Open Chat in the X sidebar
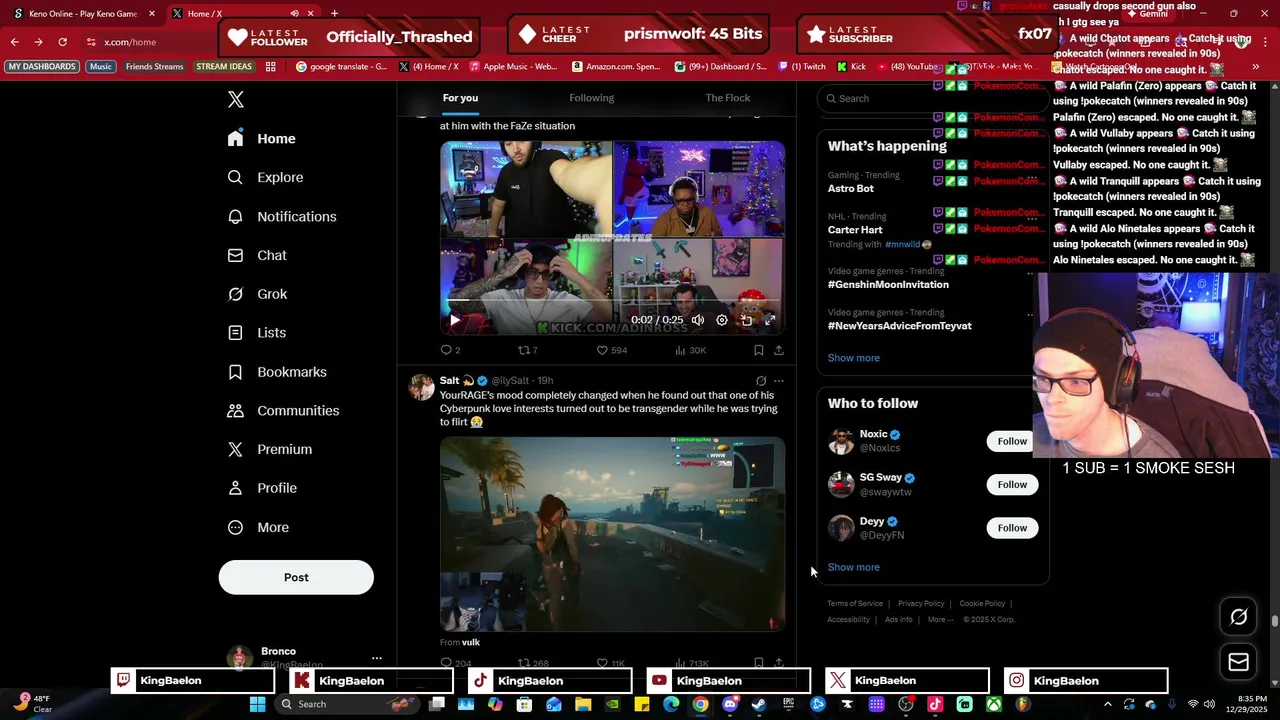1280x720 pixels. point(257,255)
